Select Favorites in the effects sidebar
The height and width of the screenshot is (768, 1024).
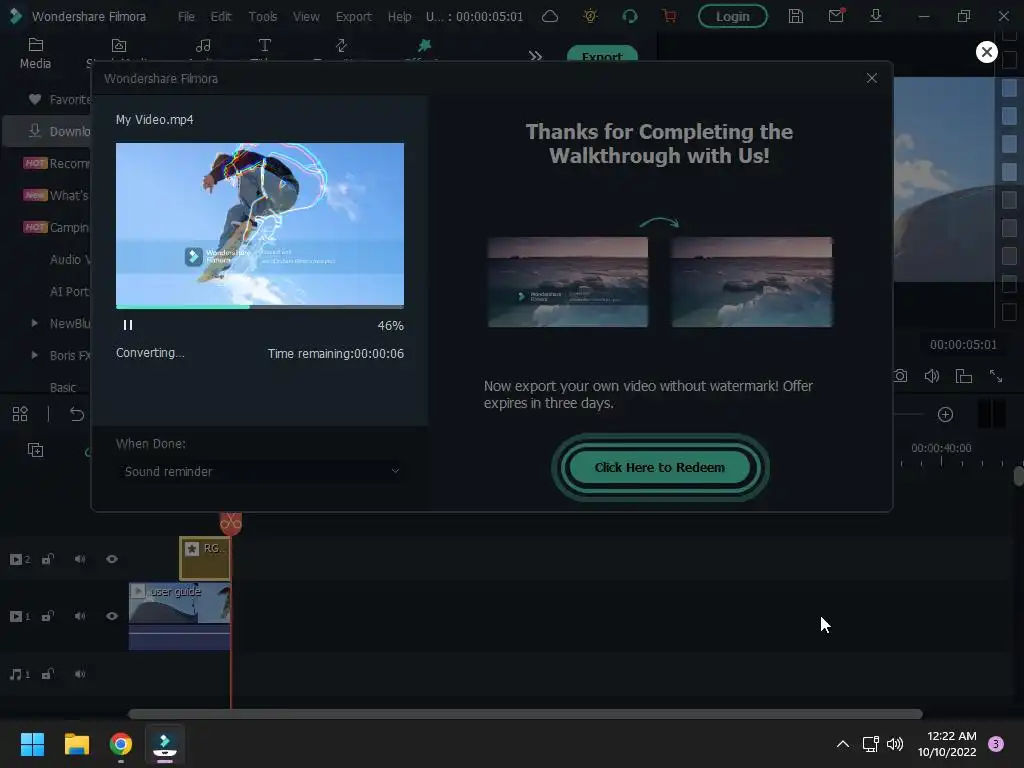pyautogui.click(x=59, y=99)
